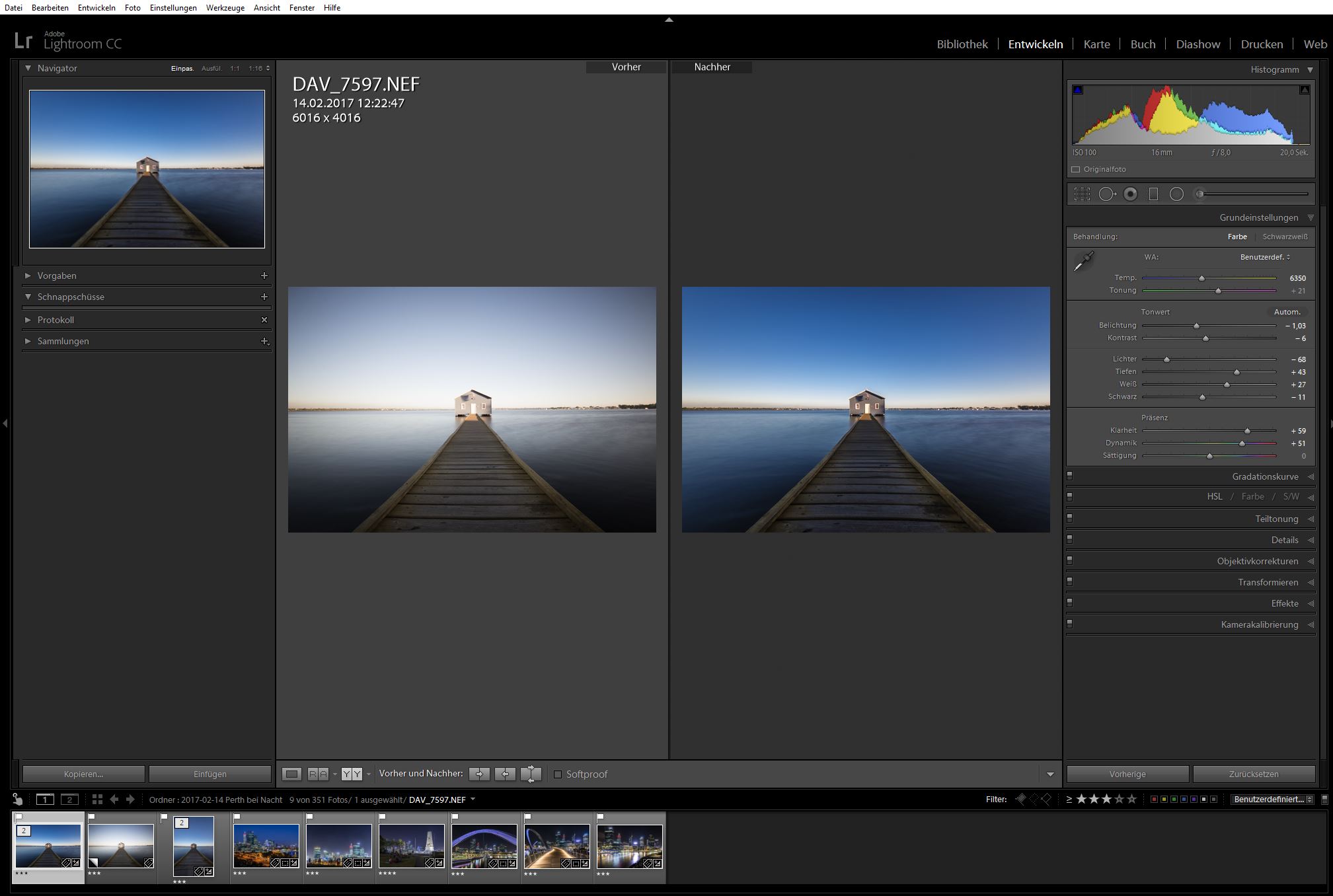Pick the white balance eyedropper
Viewport: 1333px width, 896px height.
[1083, 262]
